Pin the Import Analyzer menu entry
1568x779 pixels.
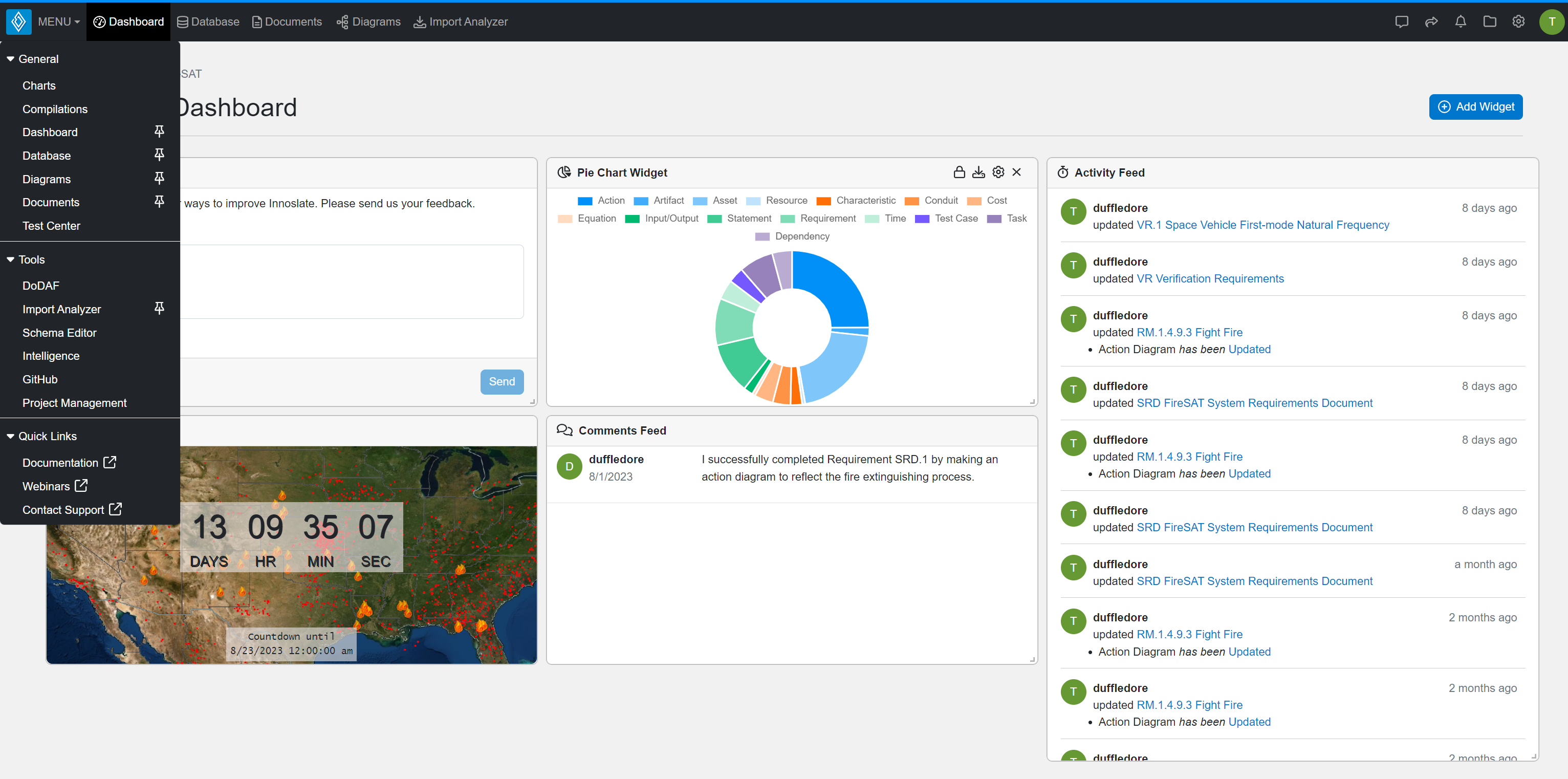(x=159, y=309)
